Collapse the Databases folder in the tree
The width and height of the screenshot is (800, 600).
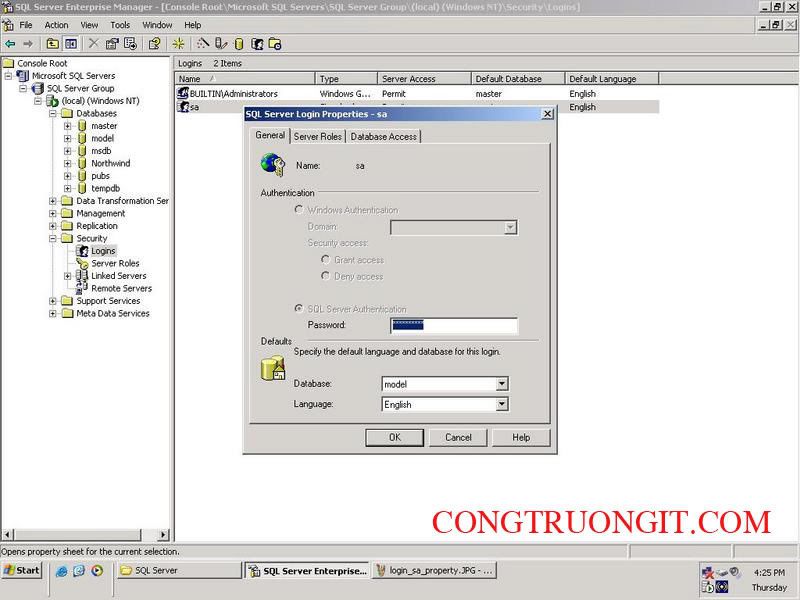coord(53,113)
